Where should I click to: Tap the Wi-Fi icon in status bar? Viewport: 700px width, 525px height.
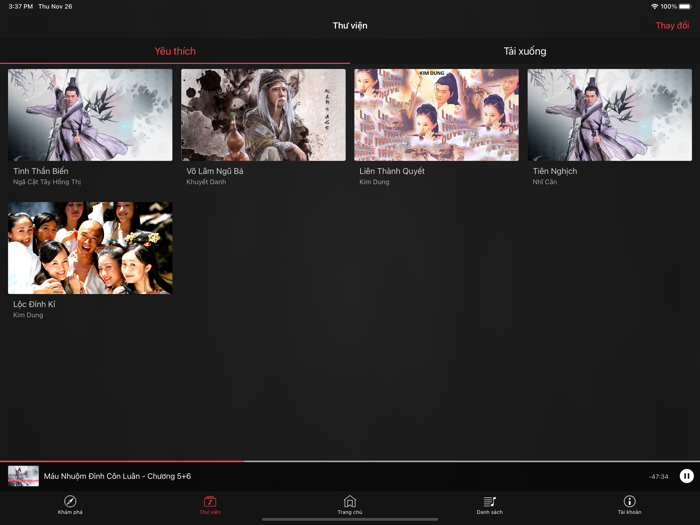(654, 6)
